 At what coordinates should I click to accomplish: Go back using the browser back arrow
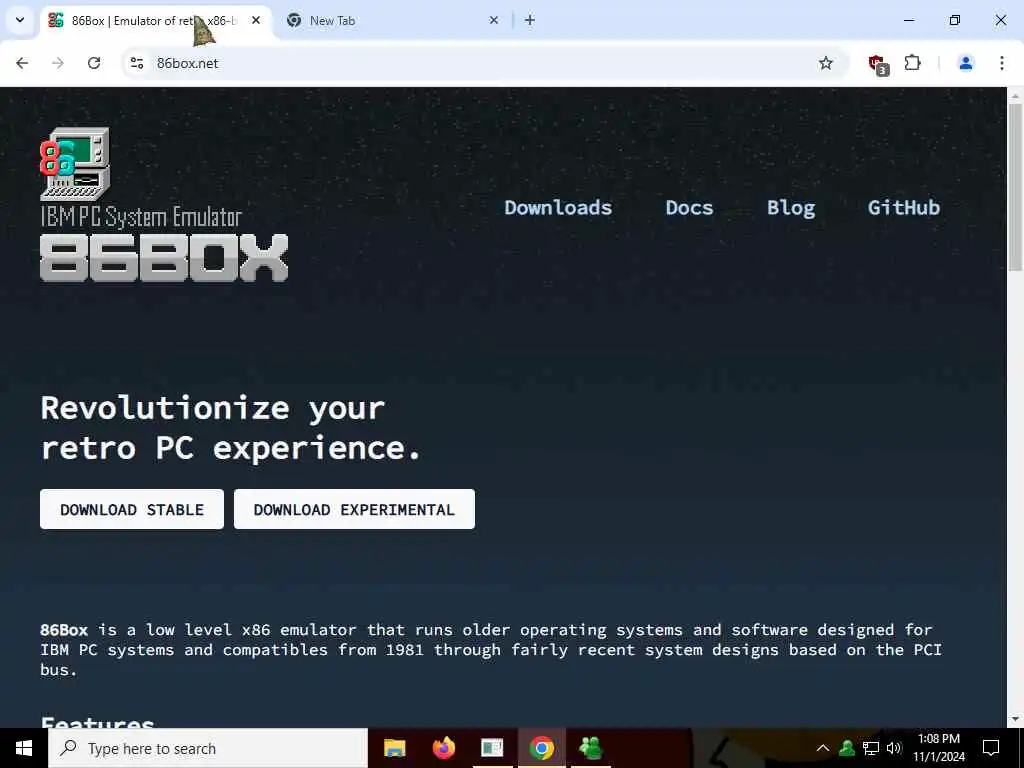22,63
